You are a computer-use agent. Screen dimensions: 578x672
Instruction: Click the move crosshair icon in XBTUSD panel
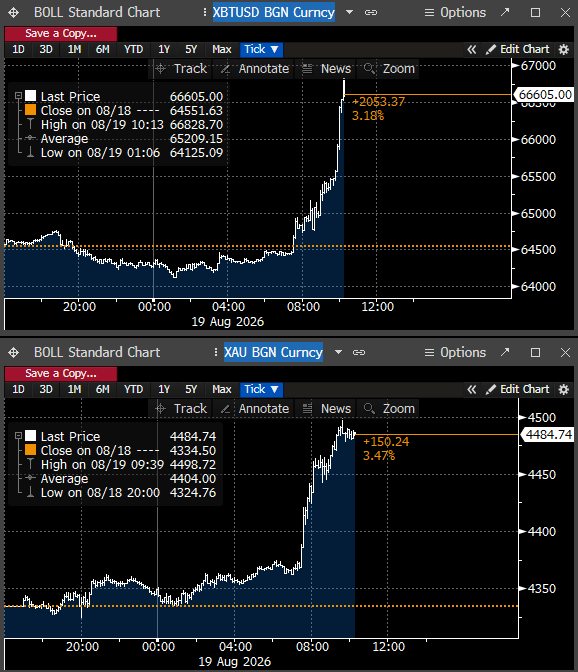click(13, 12)
